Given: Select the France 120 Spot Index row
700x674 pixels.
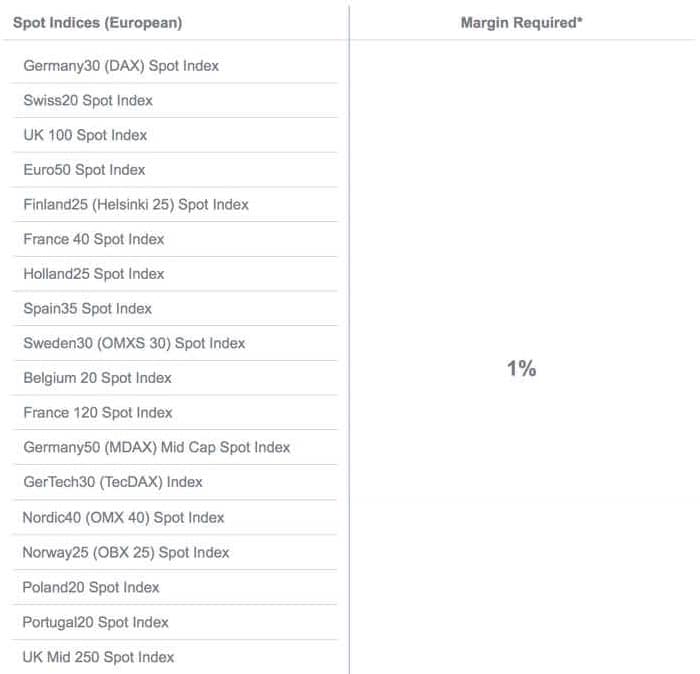Looking at the screenshot, I should 98,413.
